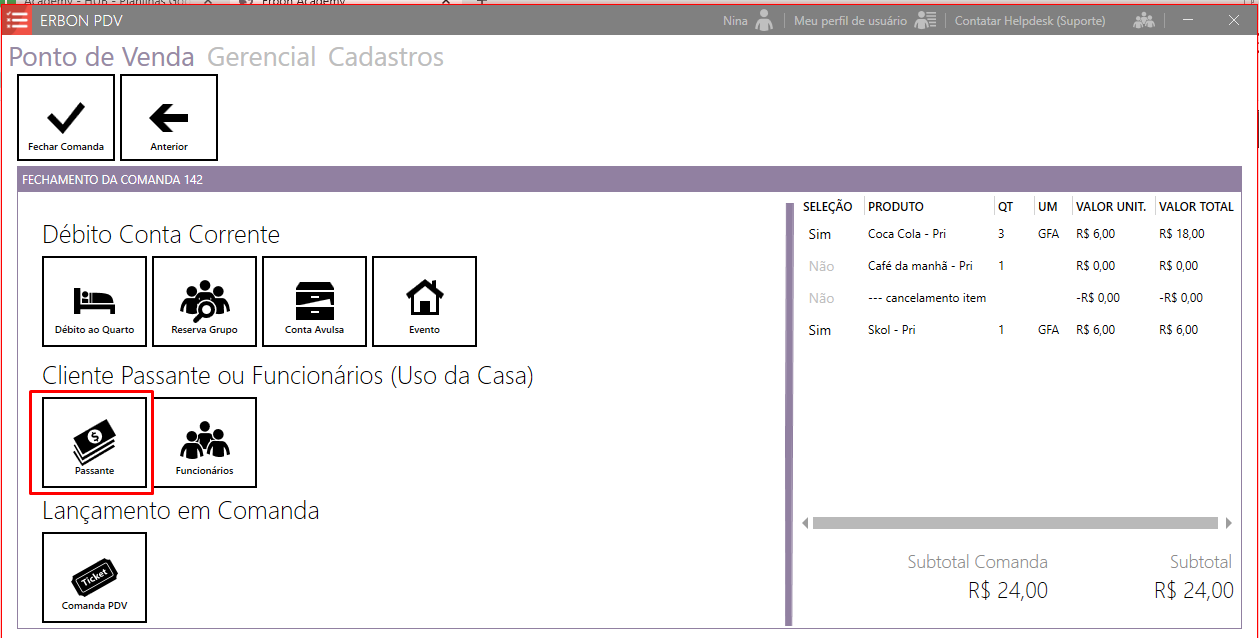This screenshot has height=638, width=1259.
Task: Click the Fechar Comanda checkmark button
Action: coord(66,118)
